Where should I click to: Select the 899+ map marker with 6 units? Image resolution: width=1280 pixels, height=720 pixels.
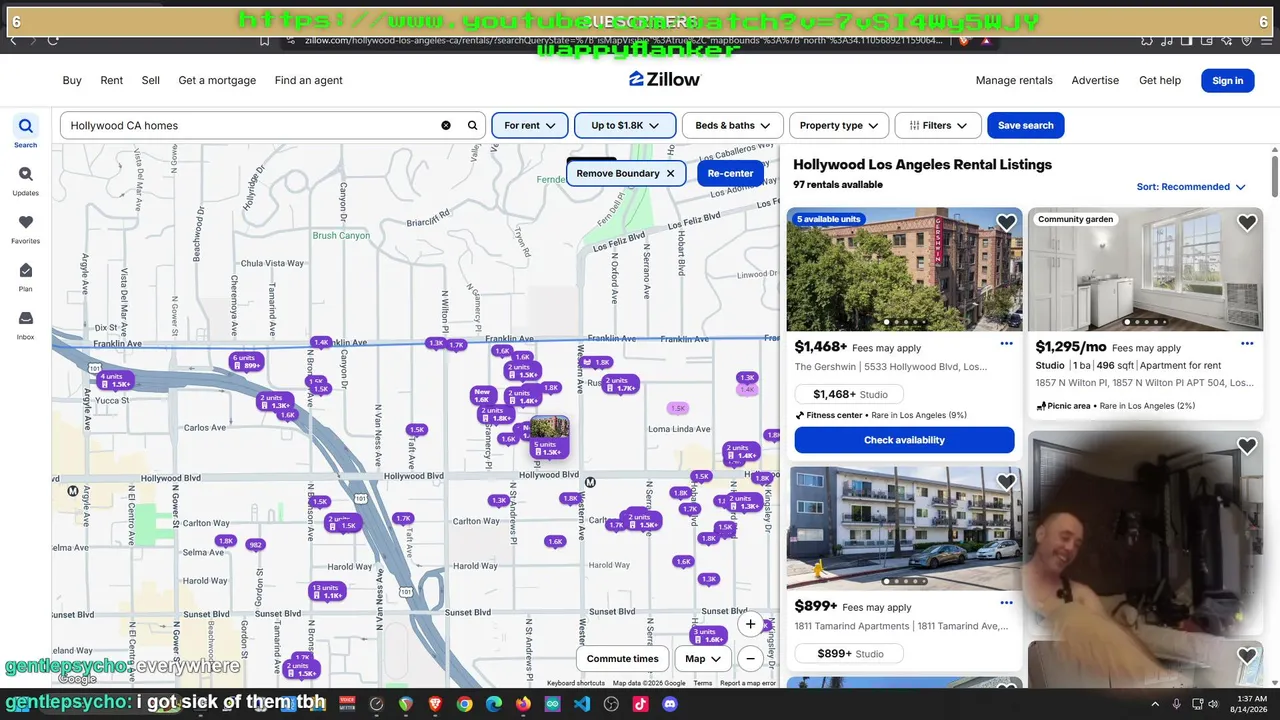(245, 362)
